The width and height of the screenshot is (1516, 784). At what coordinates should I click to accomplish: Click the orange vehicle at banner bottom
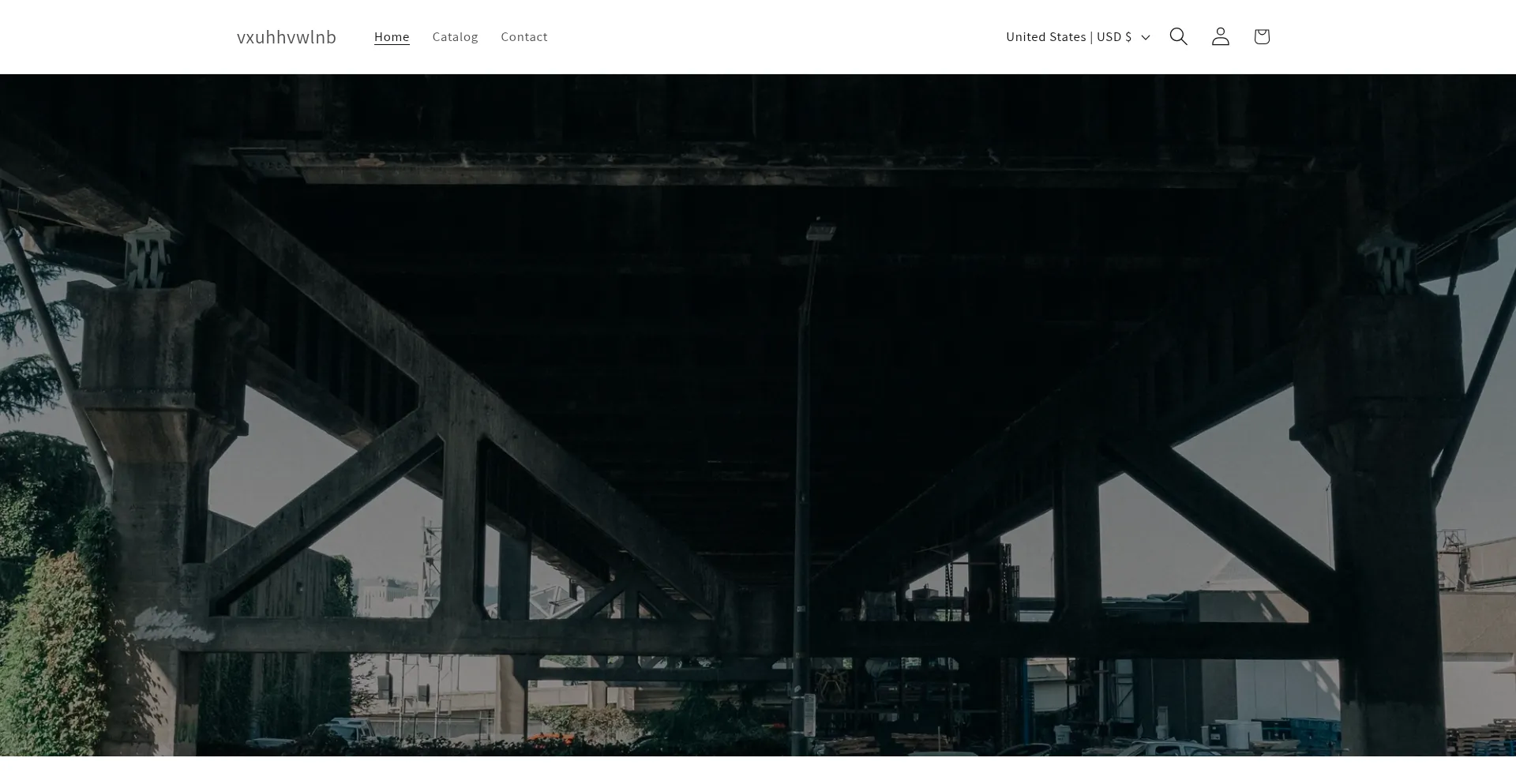pyautogui.click(x=550, y=738)
